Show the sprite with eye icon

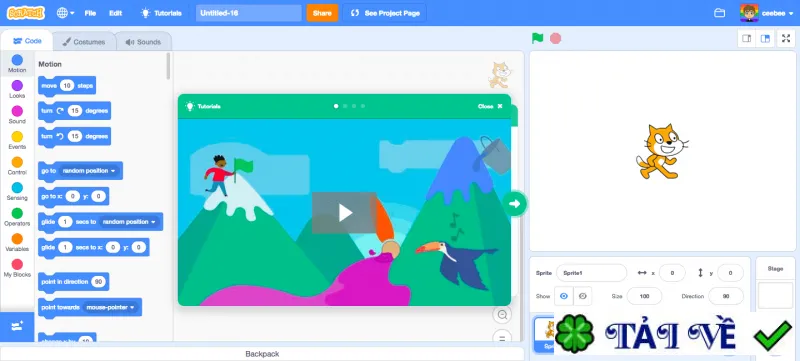click(564, 296)
